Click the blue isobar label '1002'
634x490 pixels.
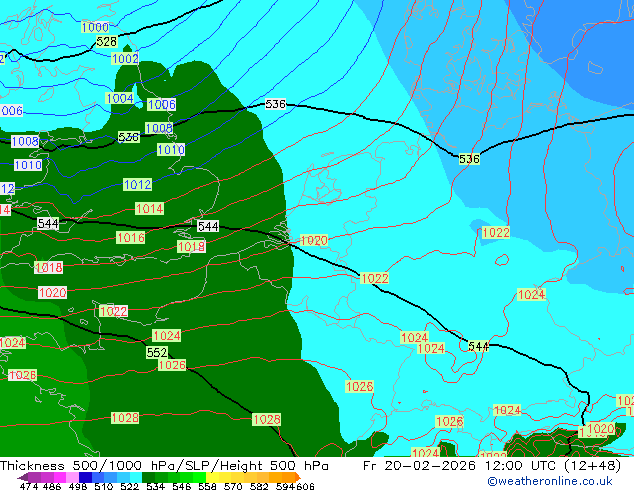(x=125, y=59)
